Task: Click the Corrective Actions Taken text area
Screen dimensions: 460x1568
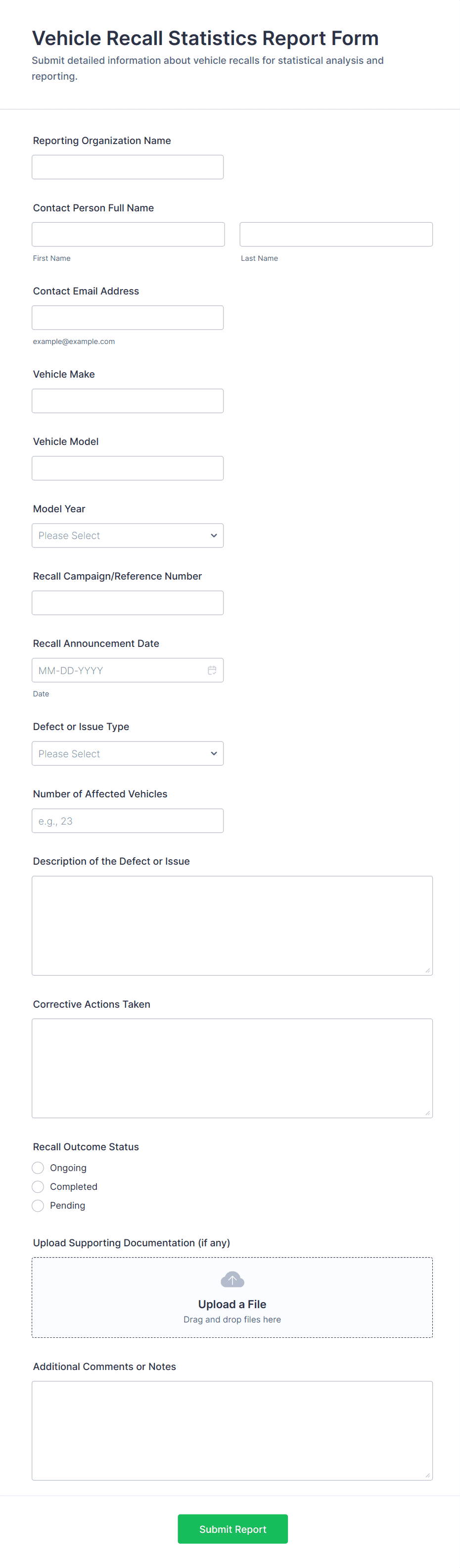Action: point(232,1068)
